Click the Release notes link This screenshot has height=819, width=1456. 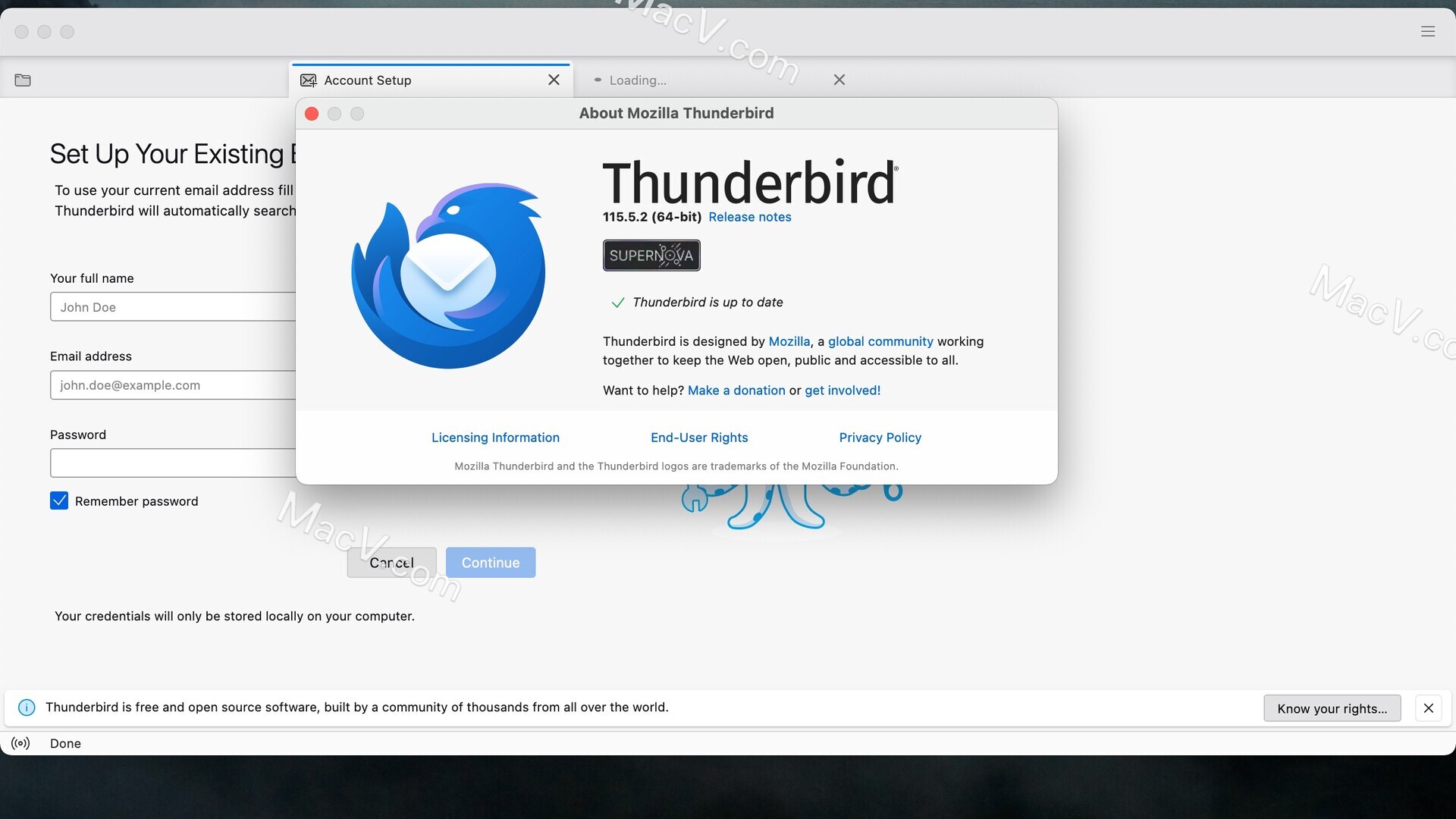tap(749, 216)
